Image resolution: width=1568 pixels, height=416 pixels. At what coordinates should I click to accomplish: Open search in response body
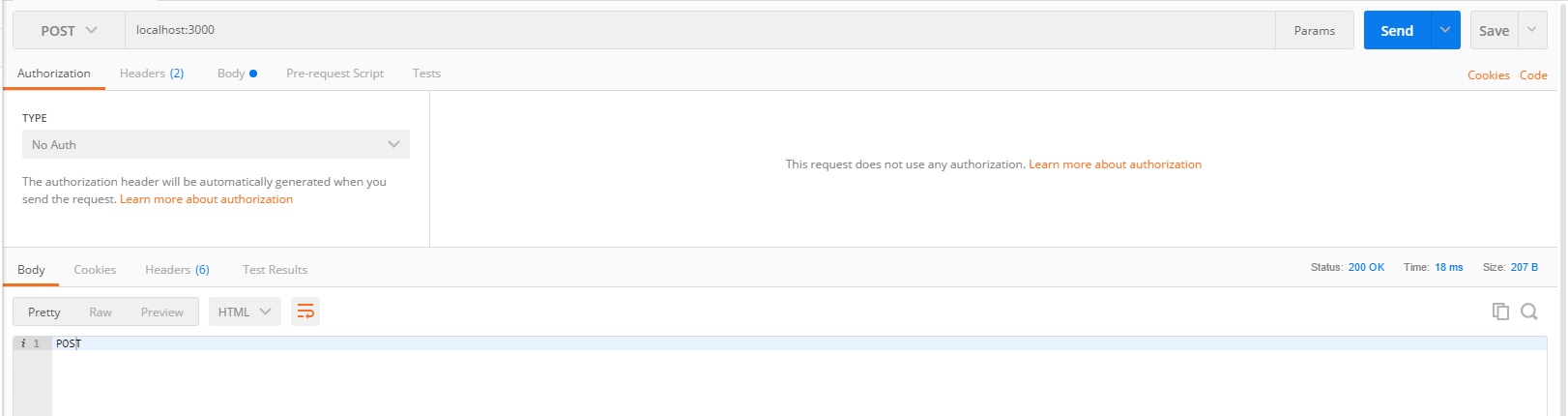[1529, 312]
